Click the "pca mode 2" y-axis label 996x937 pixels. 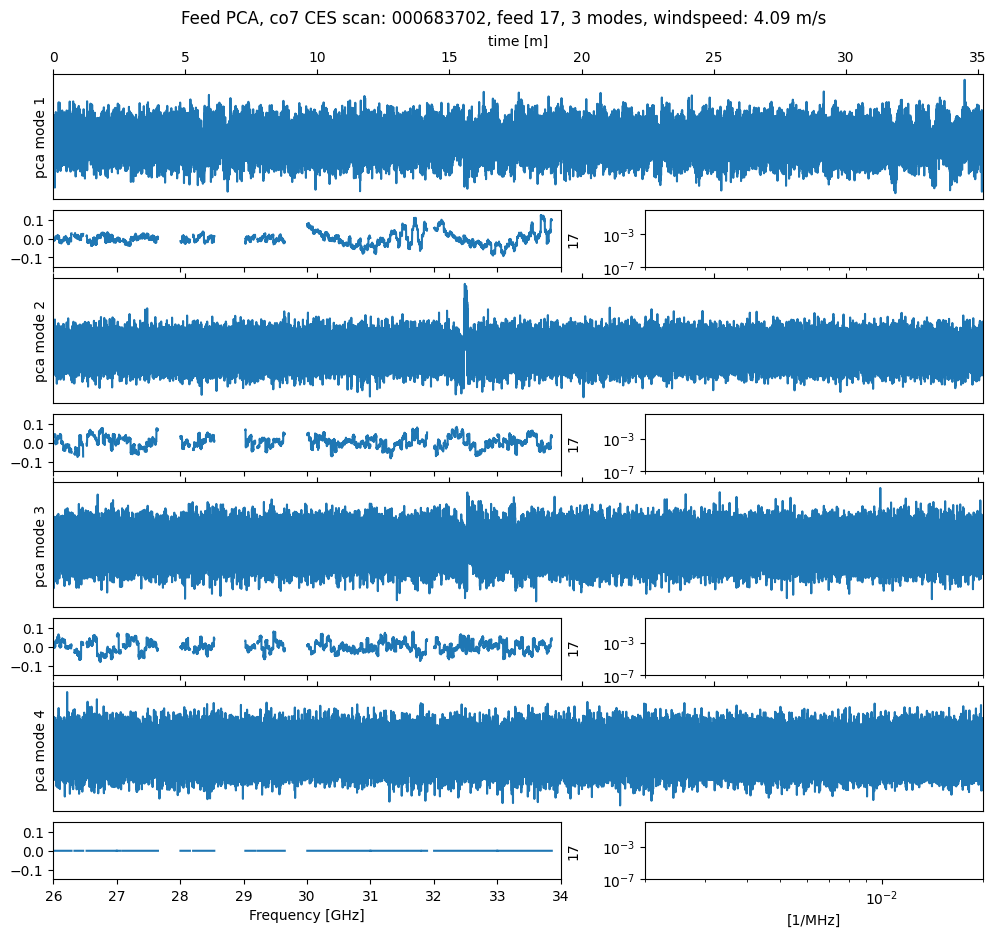[x=41, y=341]
